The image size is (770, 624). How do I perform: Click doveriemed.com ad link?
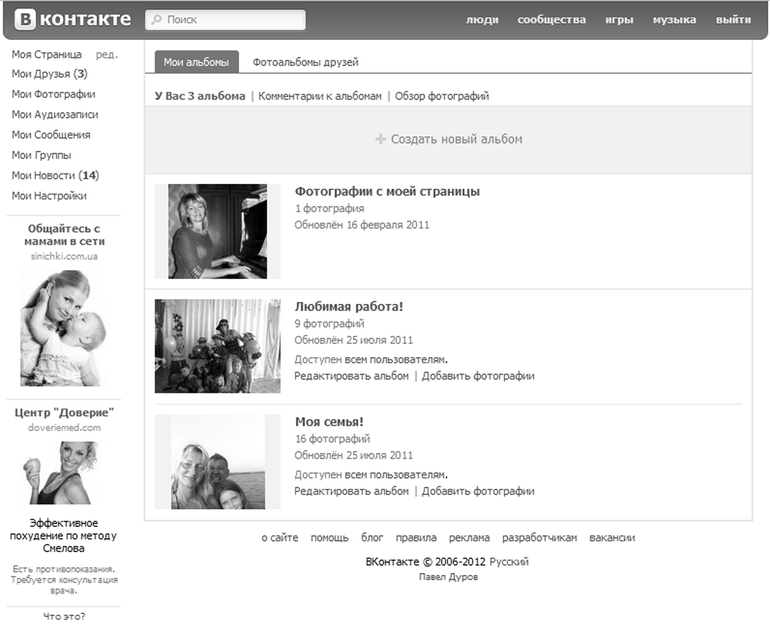pos(64,428)
